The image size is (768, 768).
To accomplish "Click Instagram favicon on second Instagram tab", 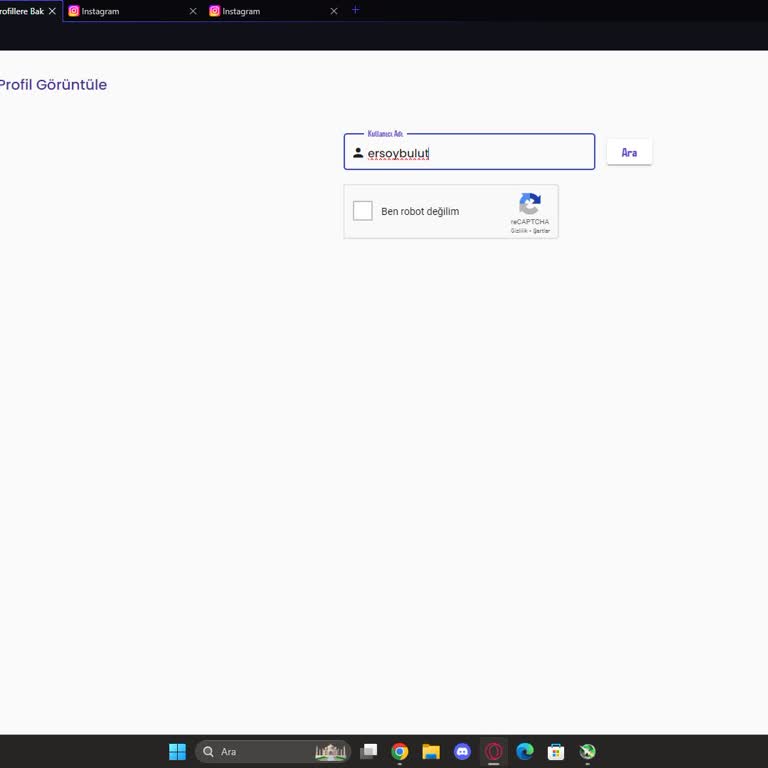I will coord(215,11).
